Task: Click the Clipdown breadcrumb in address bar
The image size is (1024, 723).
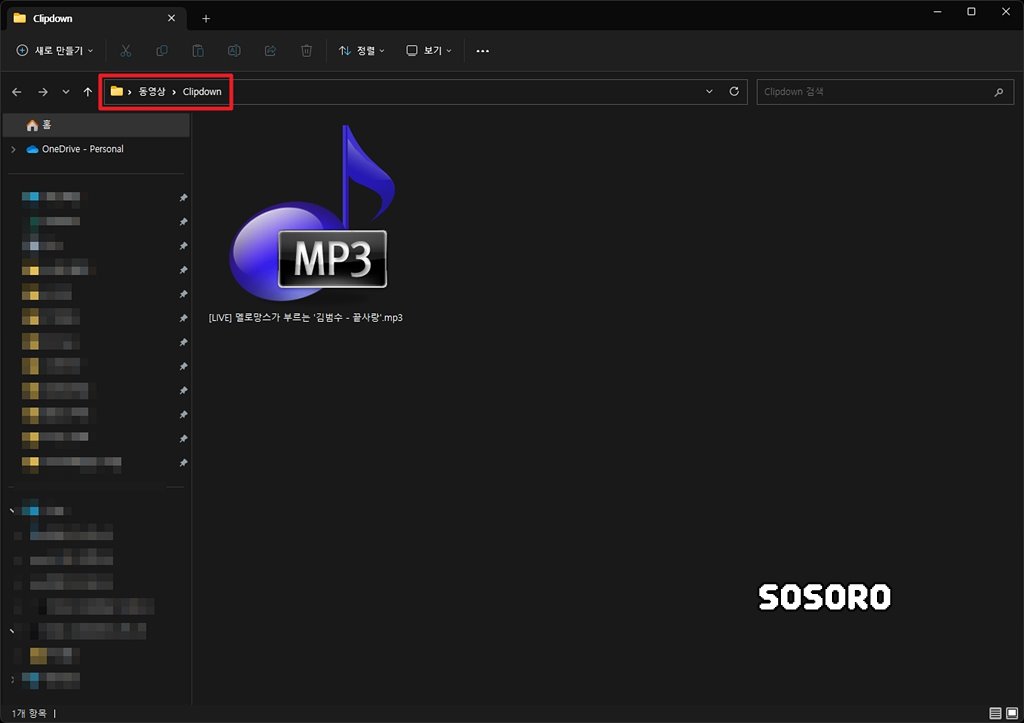Action: [202, 91]
